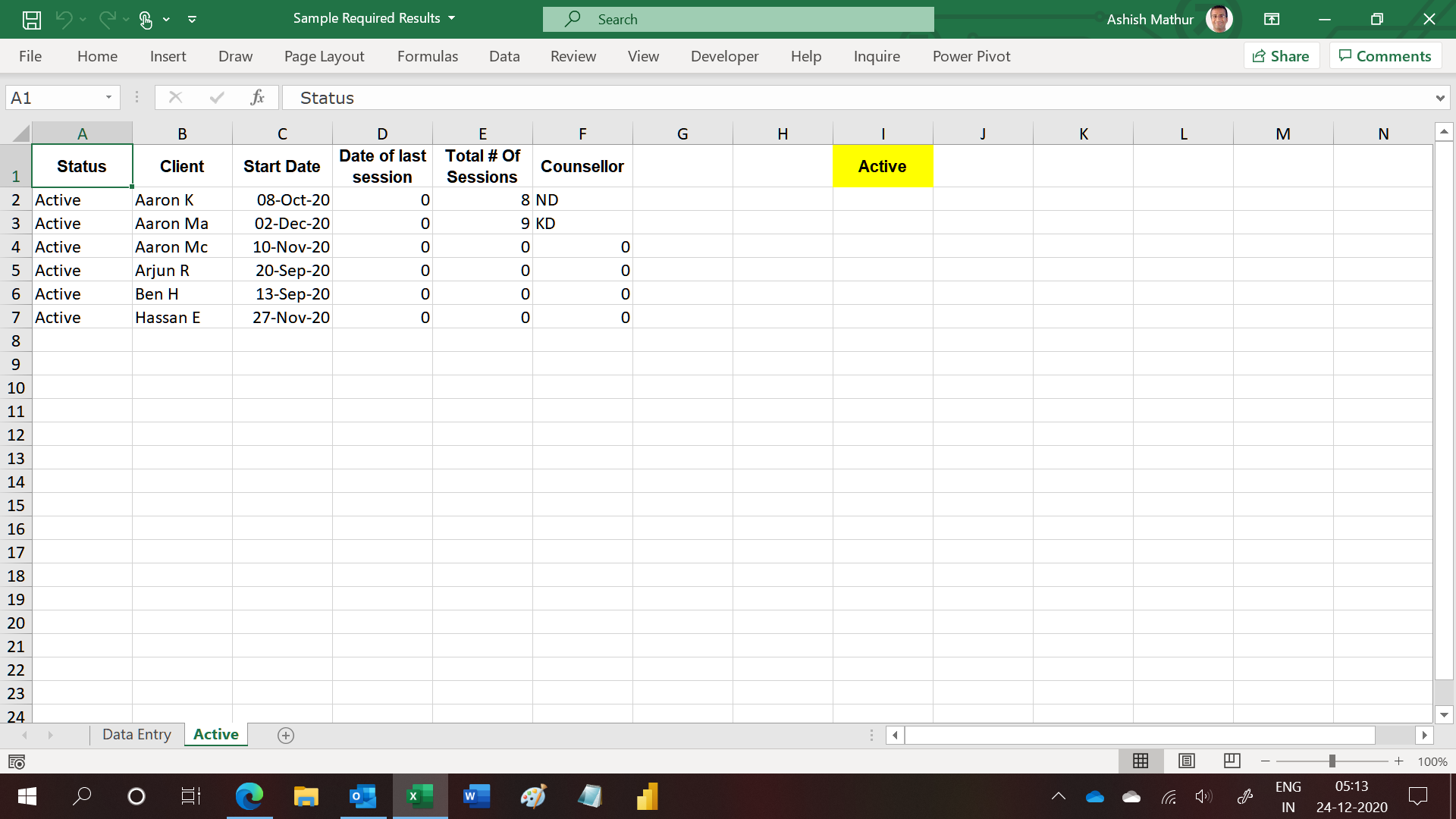Open Ribbon Display Options icon
Image resolution: width=1456 pixels, height=819 pixels.
point(1272,20)
